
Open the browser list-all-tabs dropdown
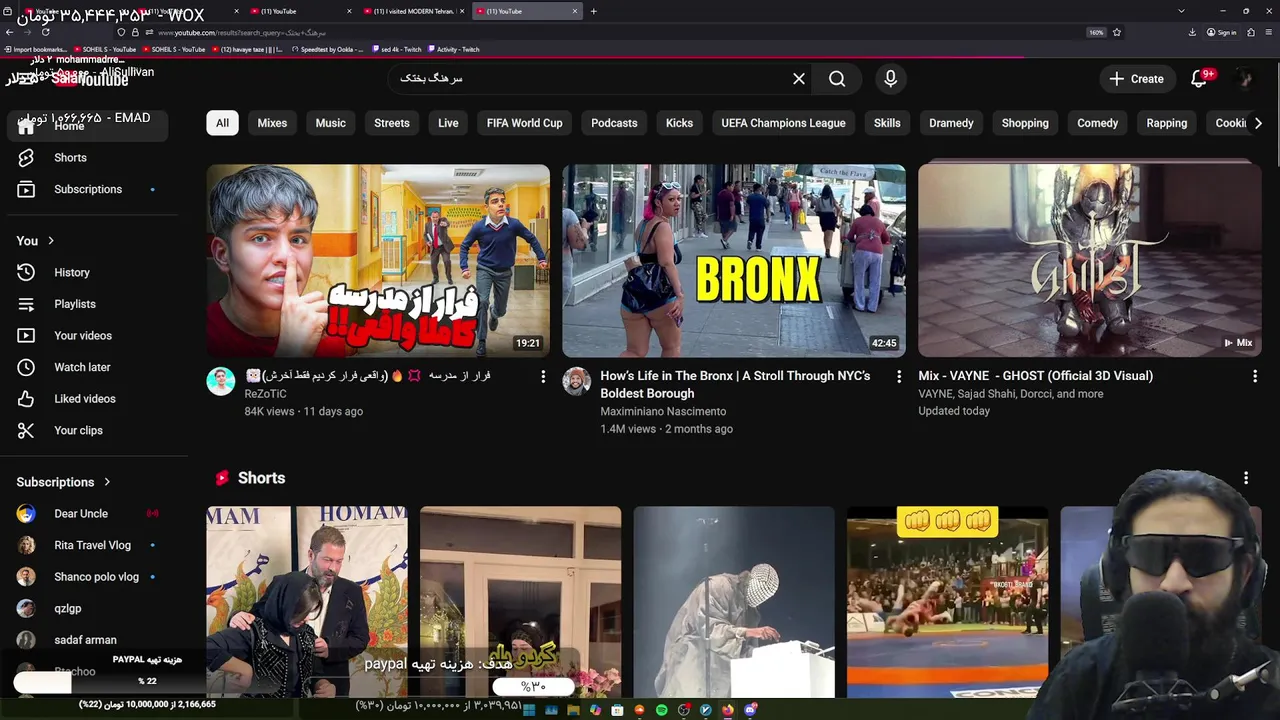point(1182,11)
